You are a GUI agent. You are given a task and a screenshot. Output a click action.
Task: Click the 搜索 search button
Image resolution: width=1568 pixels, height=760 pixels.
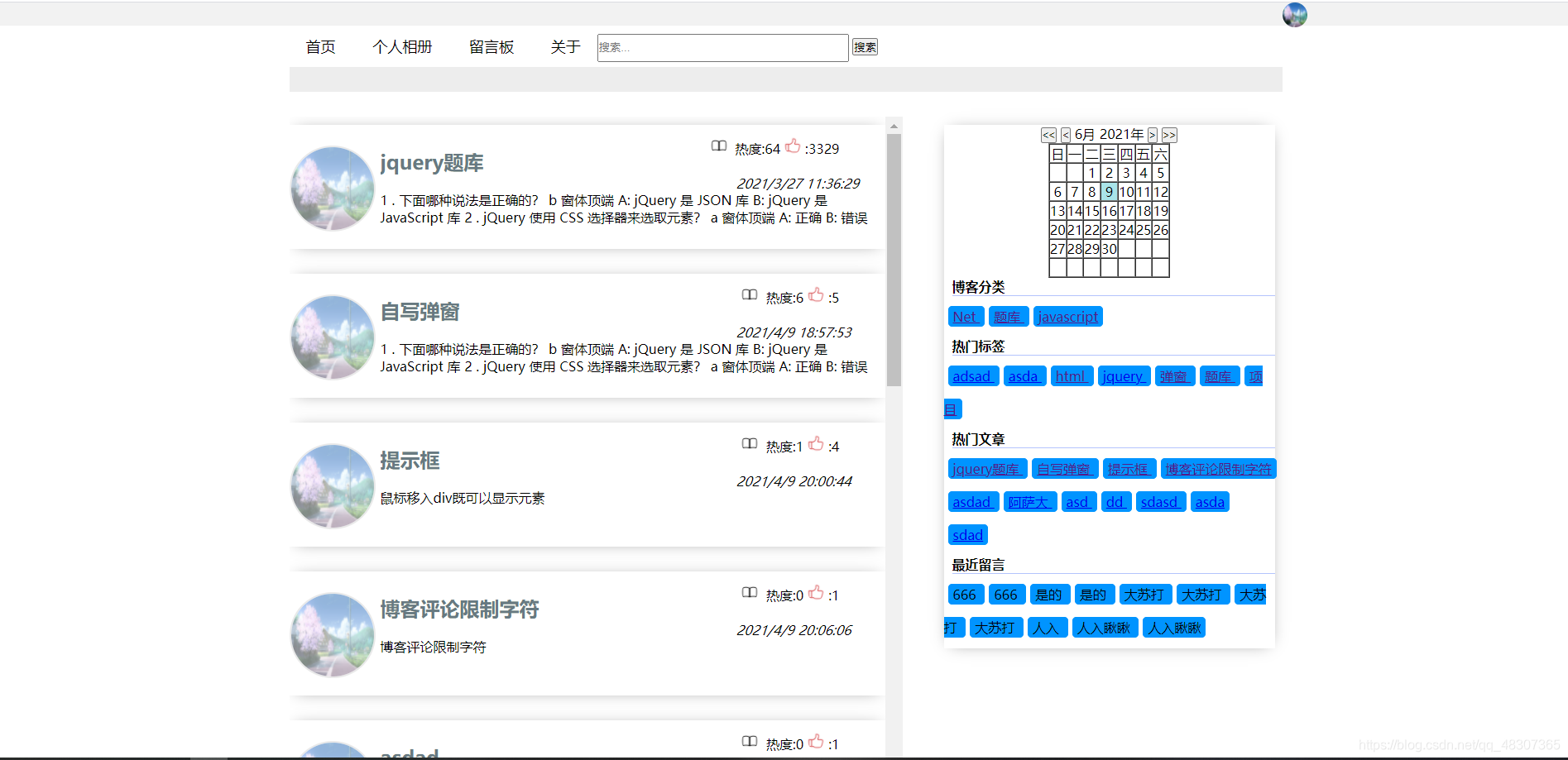point(865,47)
